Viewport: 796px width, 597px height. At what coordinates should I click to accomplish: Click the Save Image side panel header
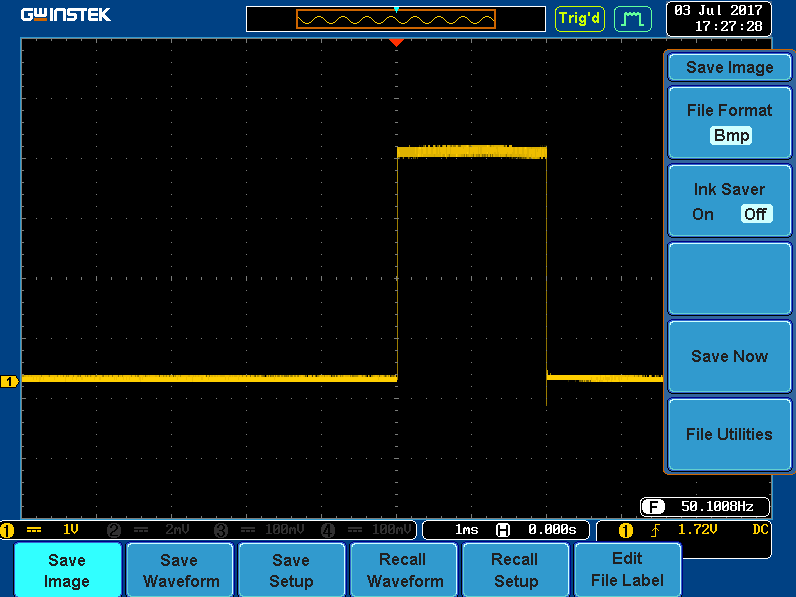[x=729, y=68]
